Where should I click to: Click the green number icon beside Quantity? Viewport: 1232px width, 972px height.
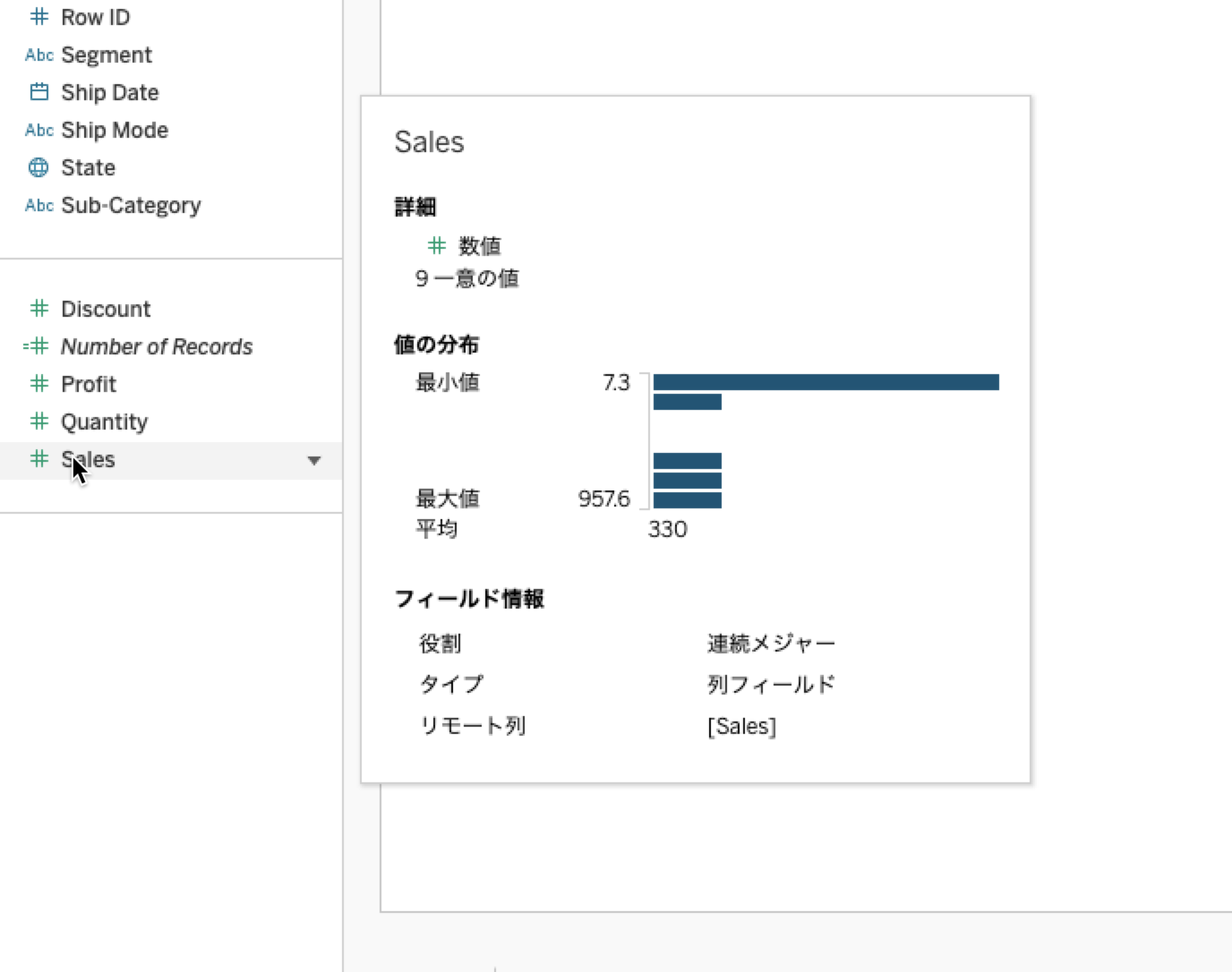(x=38, y=422)
